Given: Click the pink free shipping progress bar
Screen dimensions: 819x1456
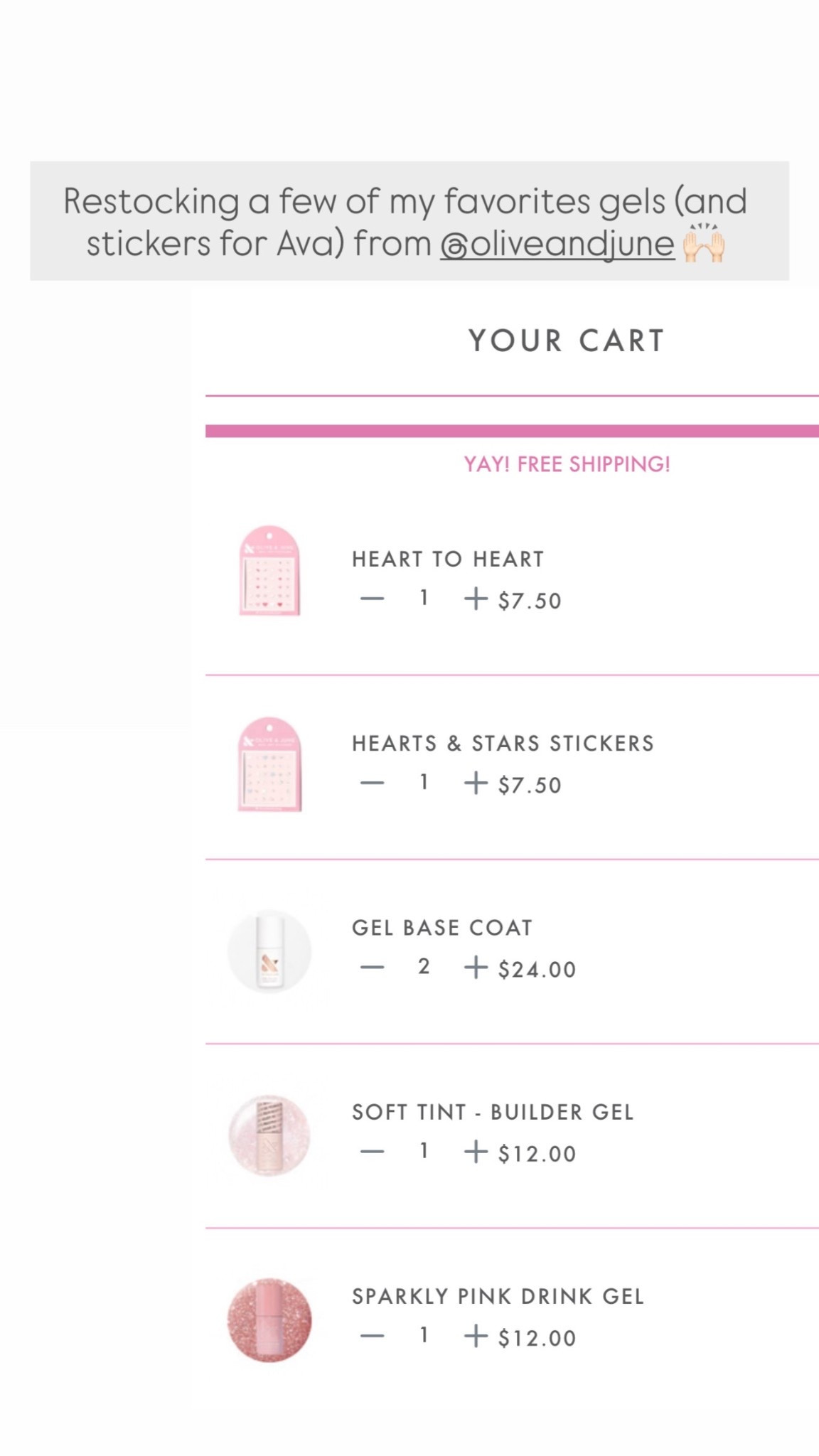Looking at the screenshot, I should (x=512, y=428).
